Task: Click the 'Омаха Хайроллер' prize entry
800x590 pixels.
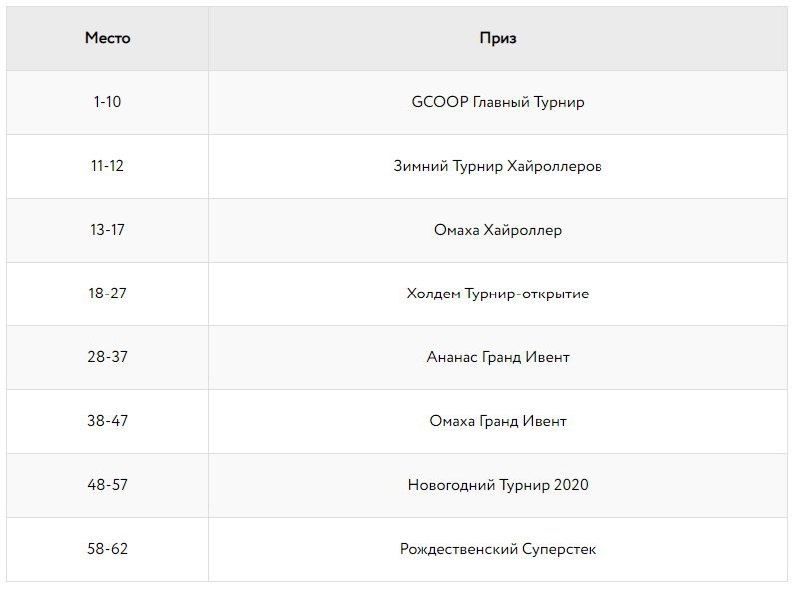Action: (497, 230)
